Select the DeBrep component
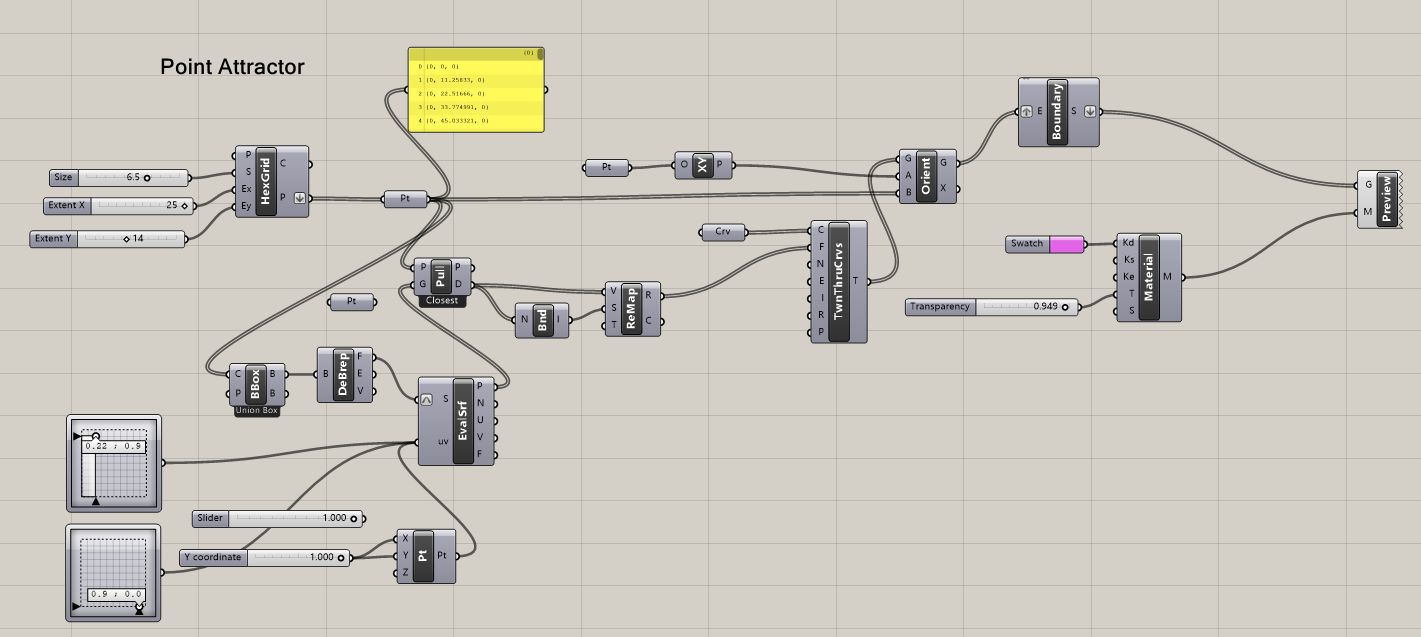1421x637 pixels. click(343, 375)
